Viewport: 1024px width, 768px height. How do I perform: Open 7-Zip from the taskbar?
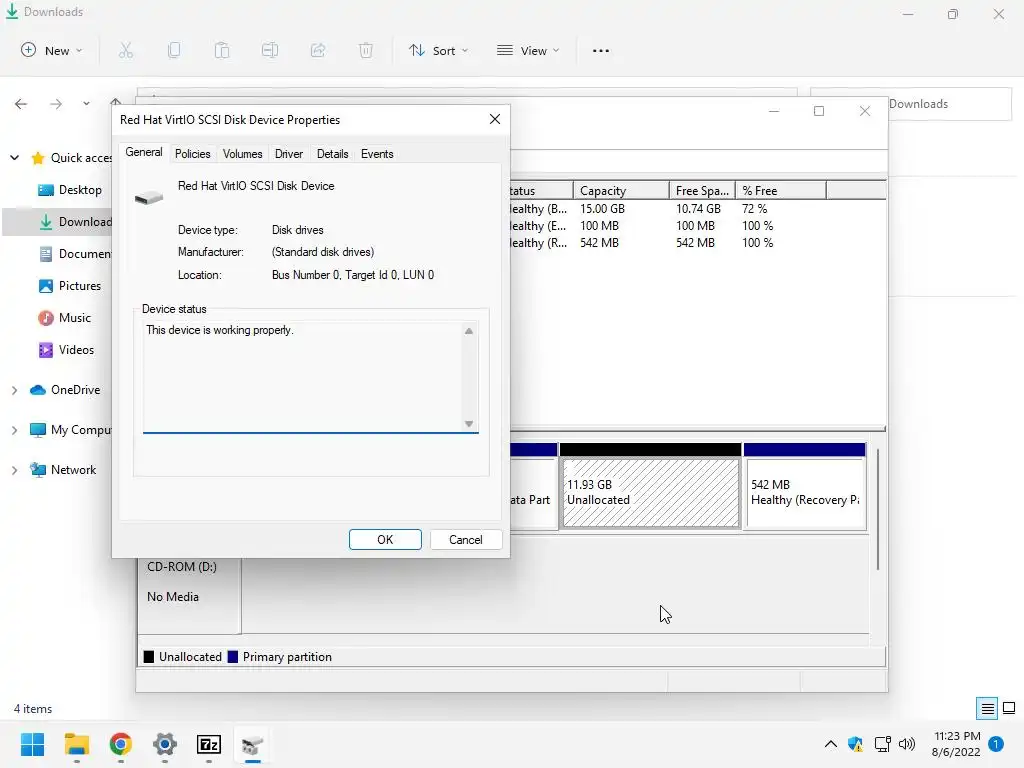click(208, 744)
